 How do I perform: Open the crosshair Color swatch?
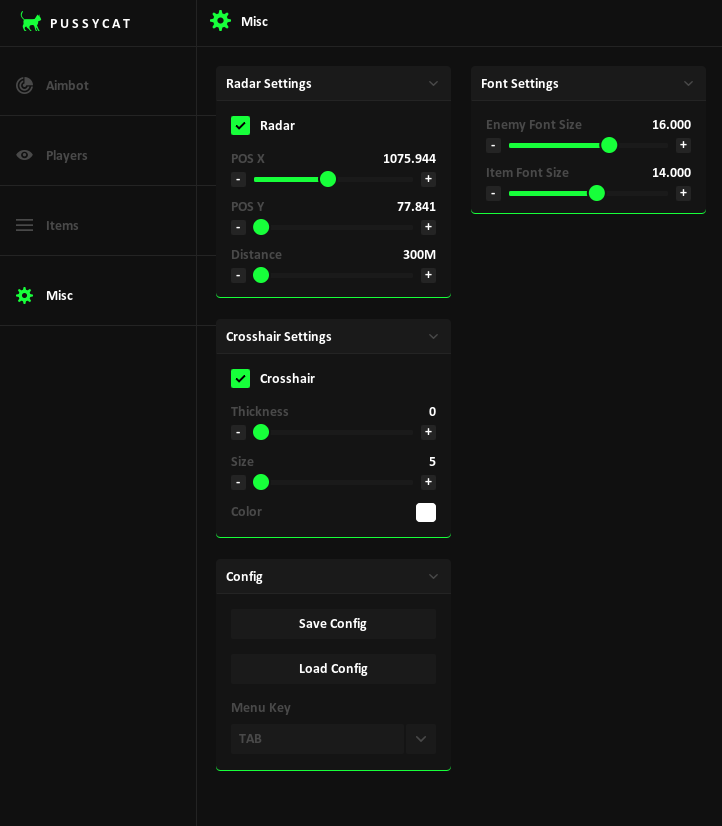pos(426,512)
